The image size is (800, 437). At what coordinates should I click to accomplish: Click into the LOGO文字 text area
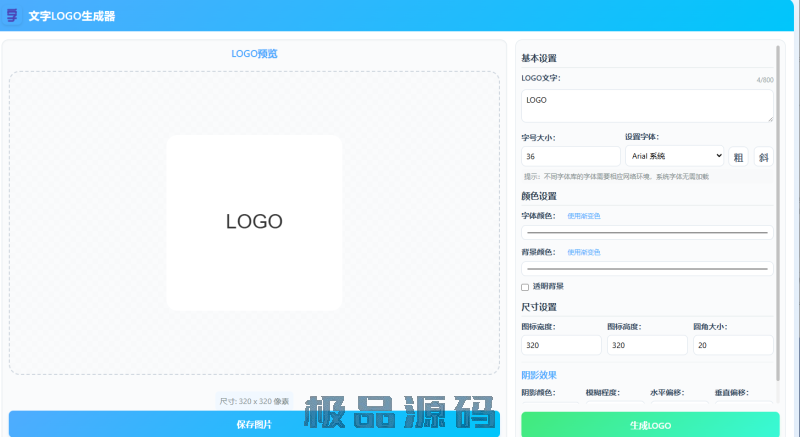pyautogui.click(x=647, y=106)
